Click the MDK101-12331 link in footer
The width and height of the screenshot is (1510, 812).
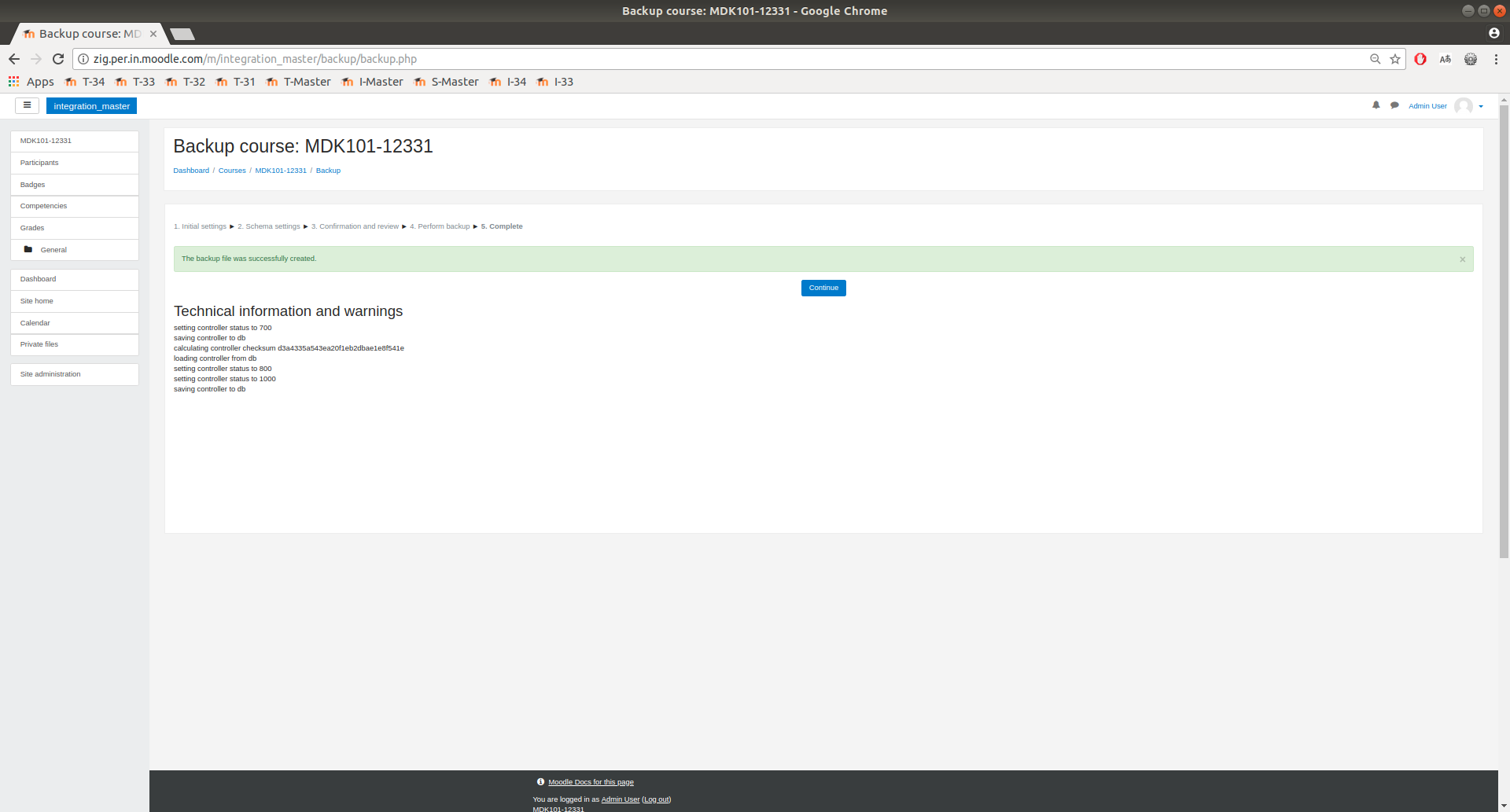point(558,808)
